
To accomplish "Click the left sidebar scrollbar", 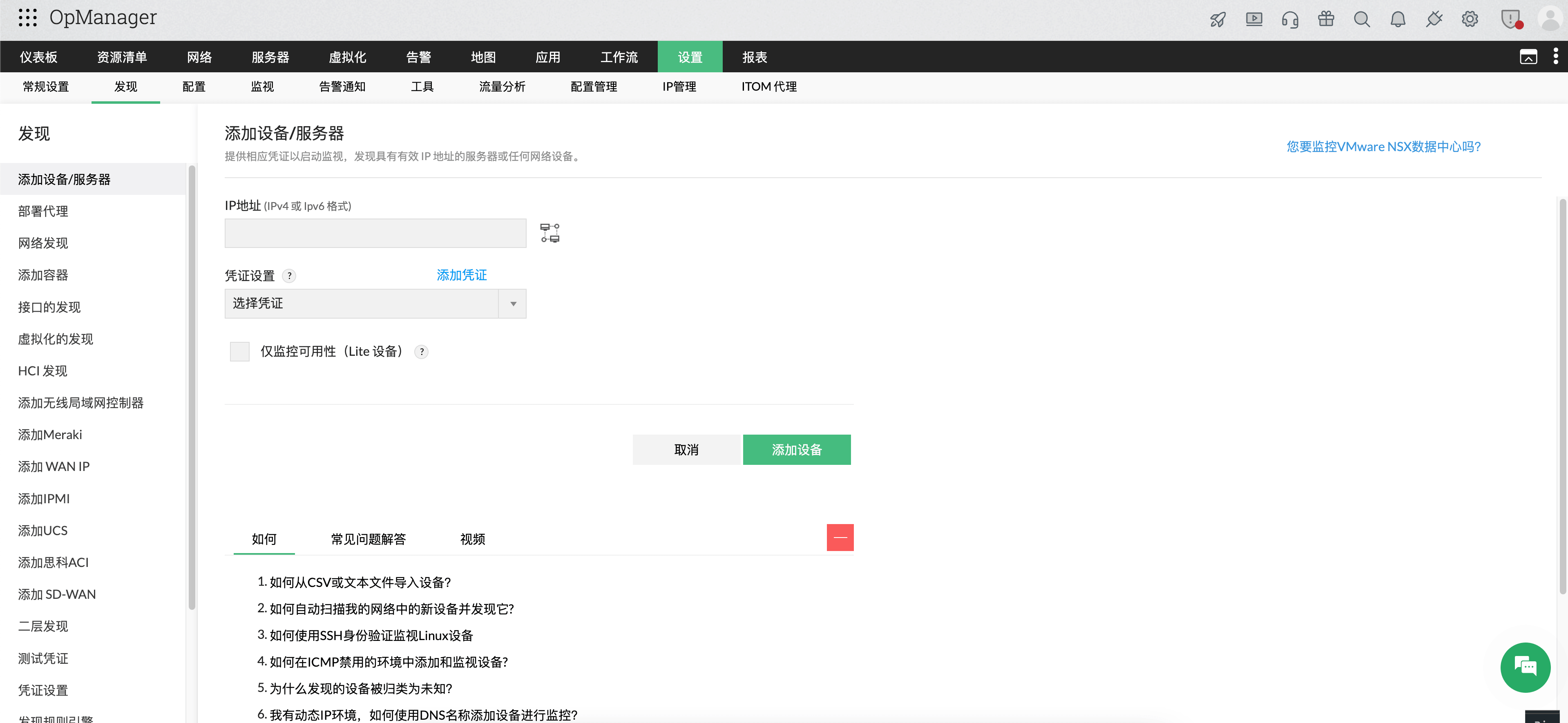I will point(192,387).
